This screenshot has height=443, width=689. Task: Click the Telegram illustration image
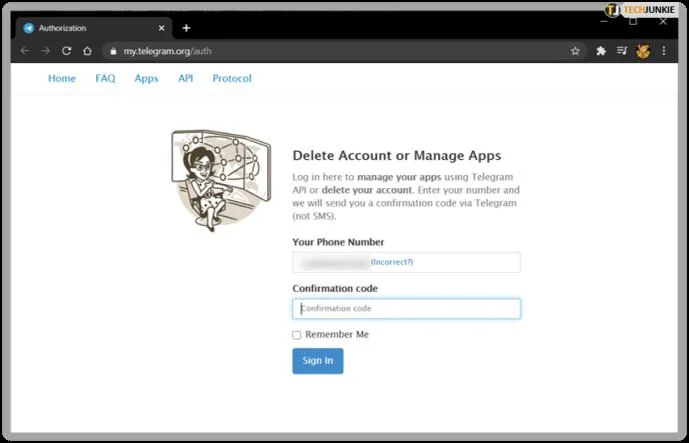[221, 180]
